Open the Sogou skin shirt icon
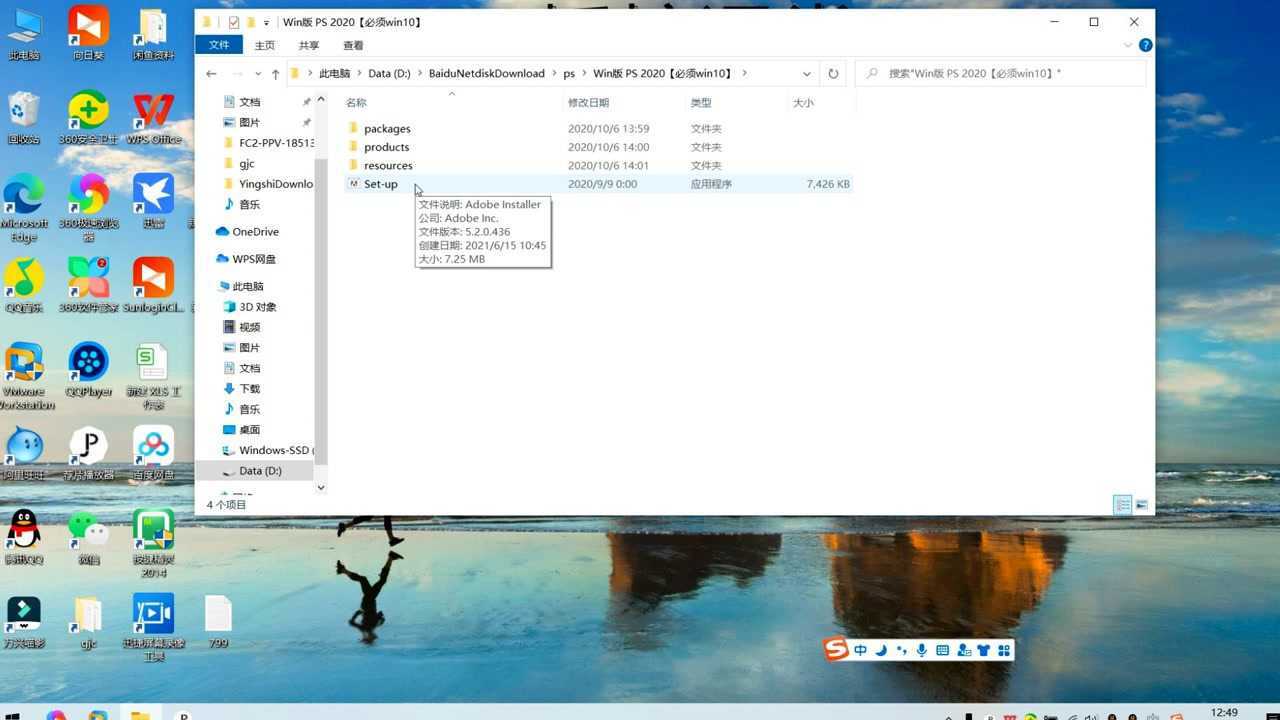This screenshot has height=720, width=1280. (984, 650)
